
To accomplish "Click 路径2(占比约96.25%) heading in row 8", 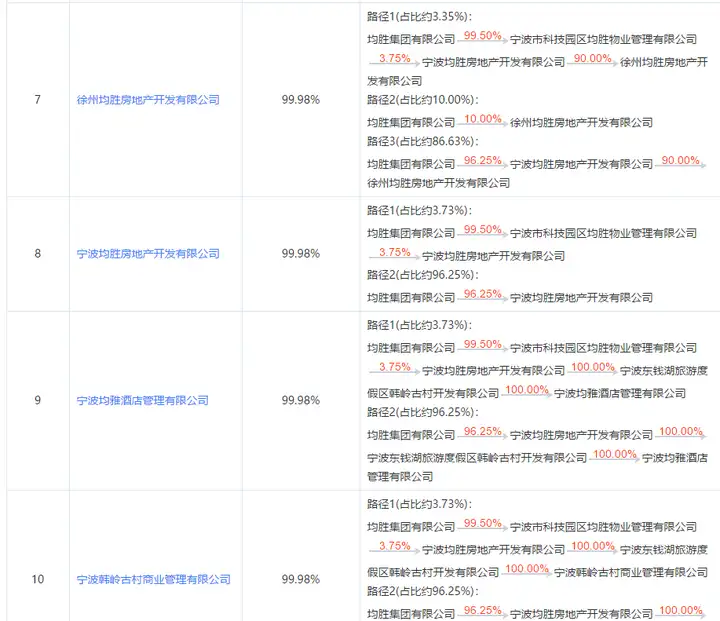I will coord(422,275).
